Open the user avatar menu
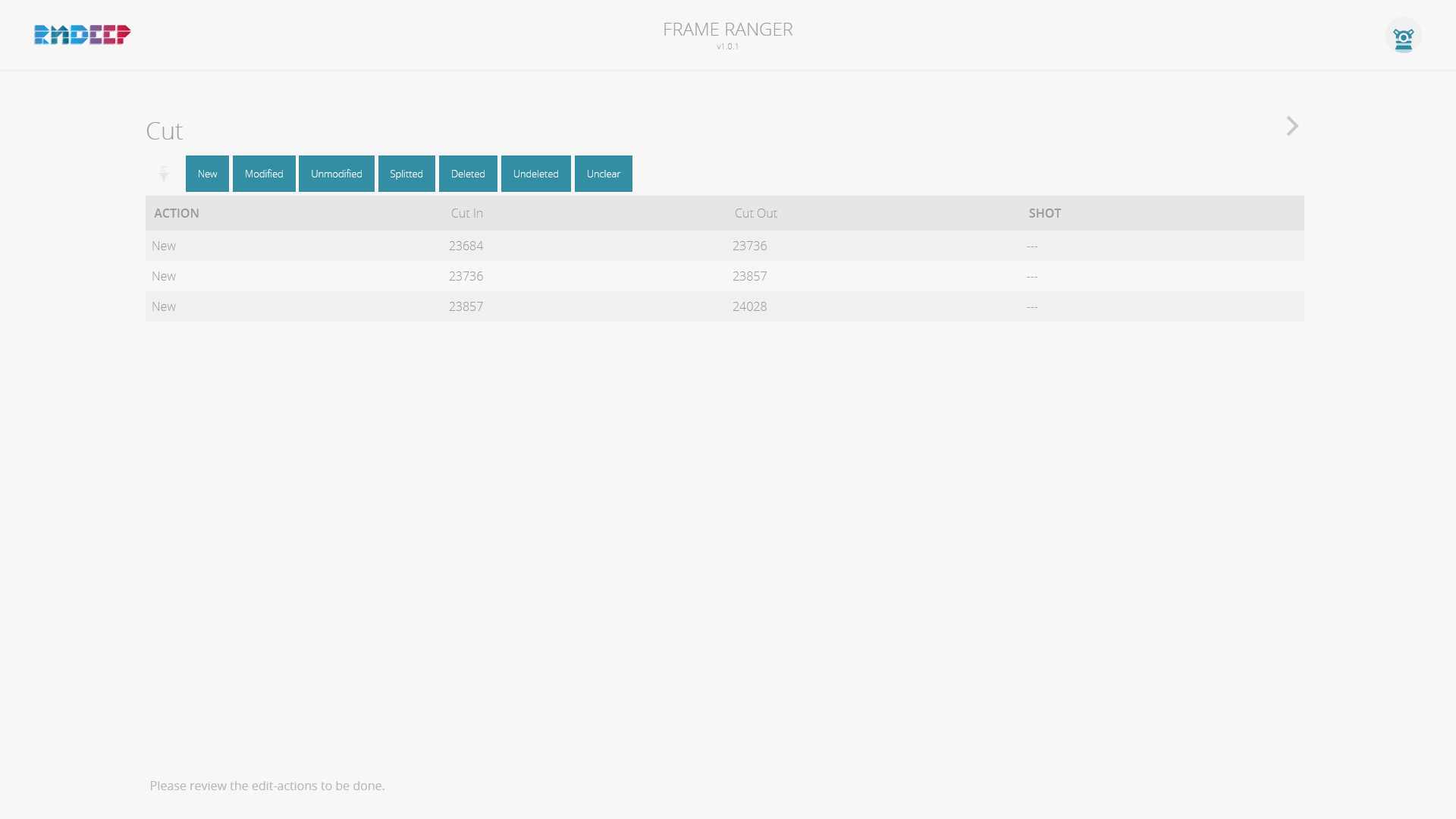The image size is (1456, 819). (x=1403, y=36)
